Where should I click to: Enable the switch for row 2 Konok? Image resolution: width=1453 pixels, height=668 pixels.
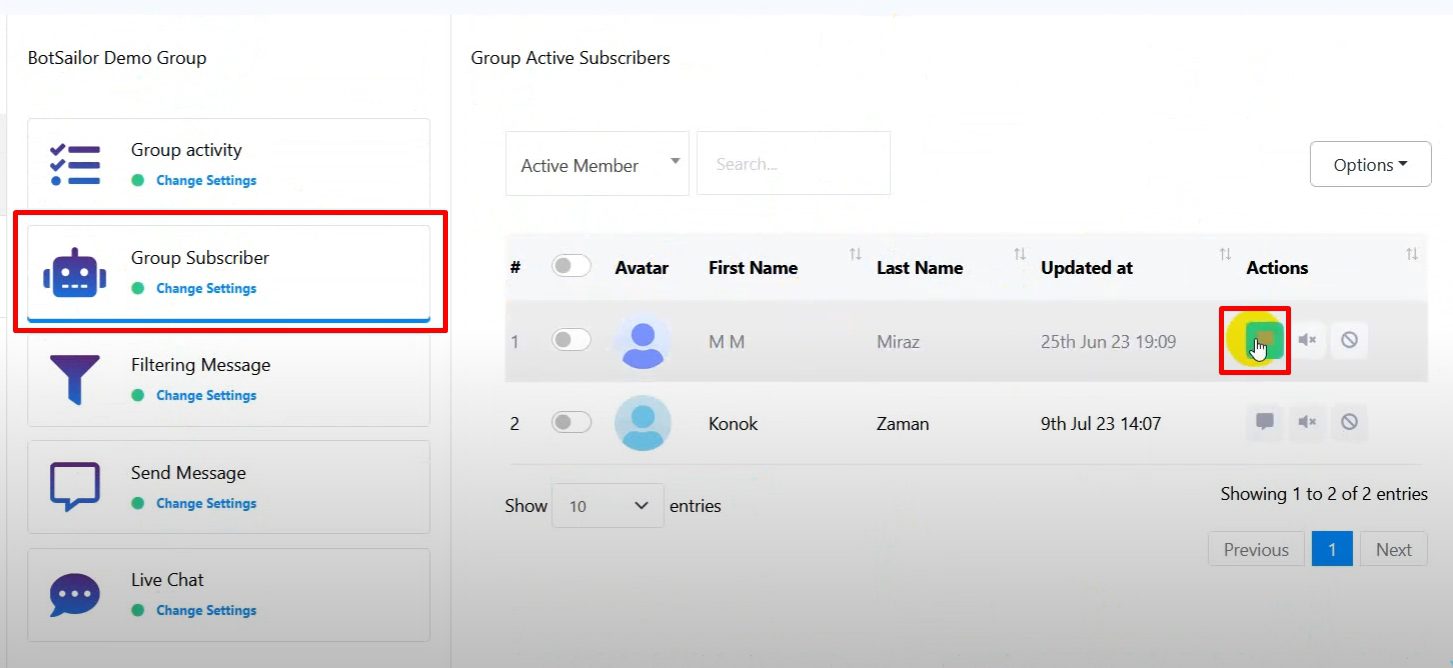pos(571,423)
